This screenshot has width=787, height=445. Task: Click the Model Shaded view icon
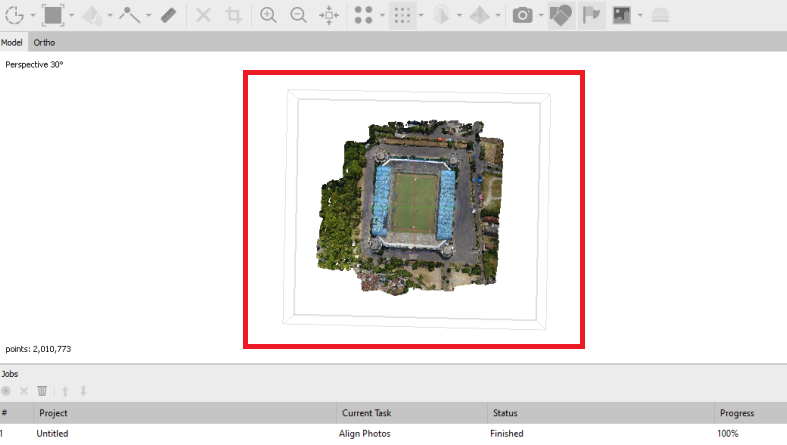441,15
